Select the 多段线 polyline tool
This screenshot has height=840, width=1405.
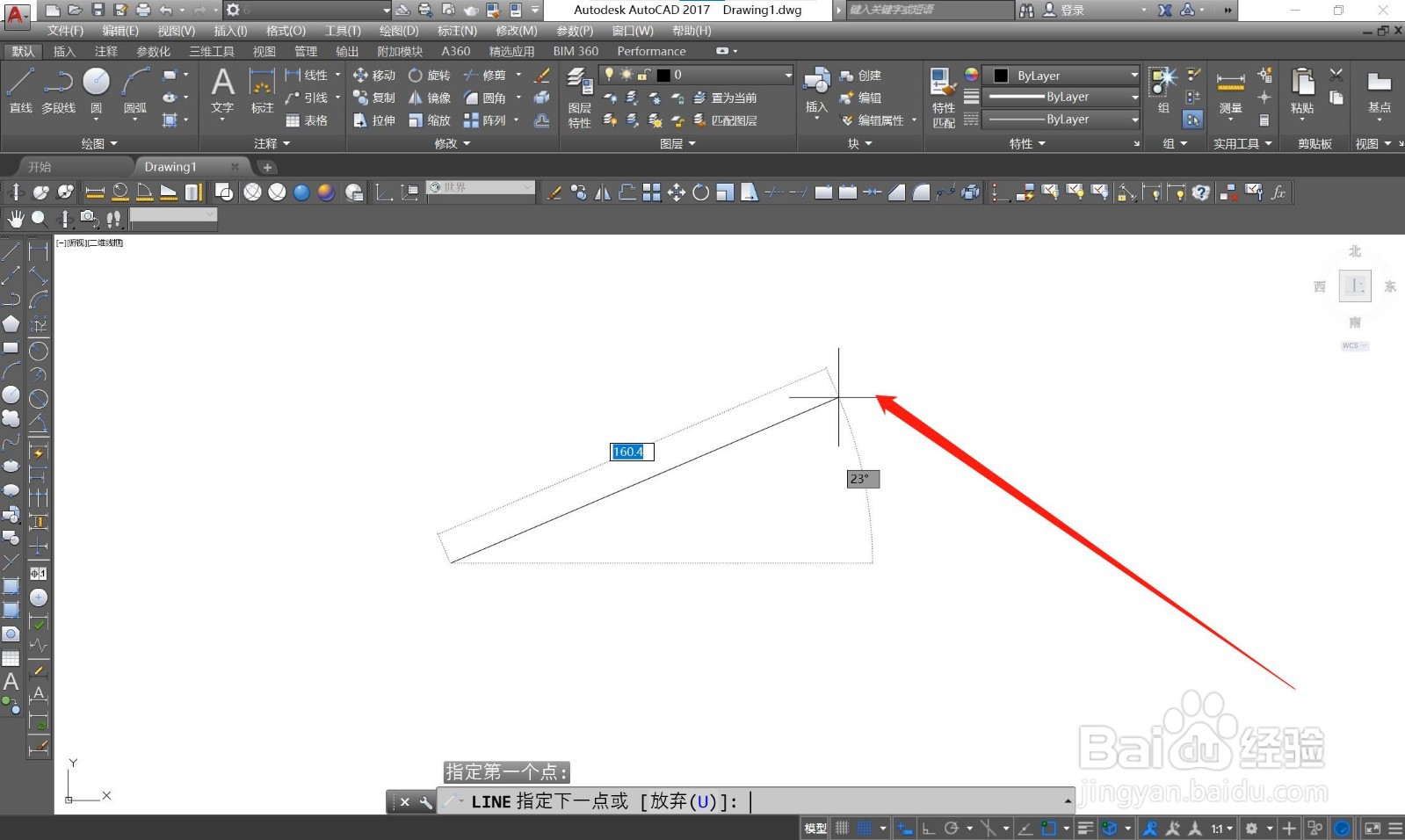(58, 91)
